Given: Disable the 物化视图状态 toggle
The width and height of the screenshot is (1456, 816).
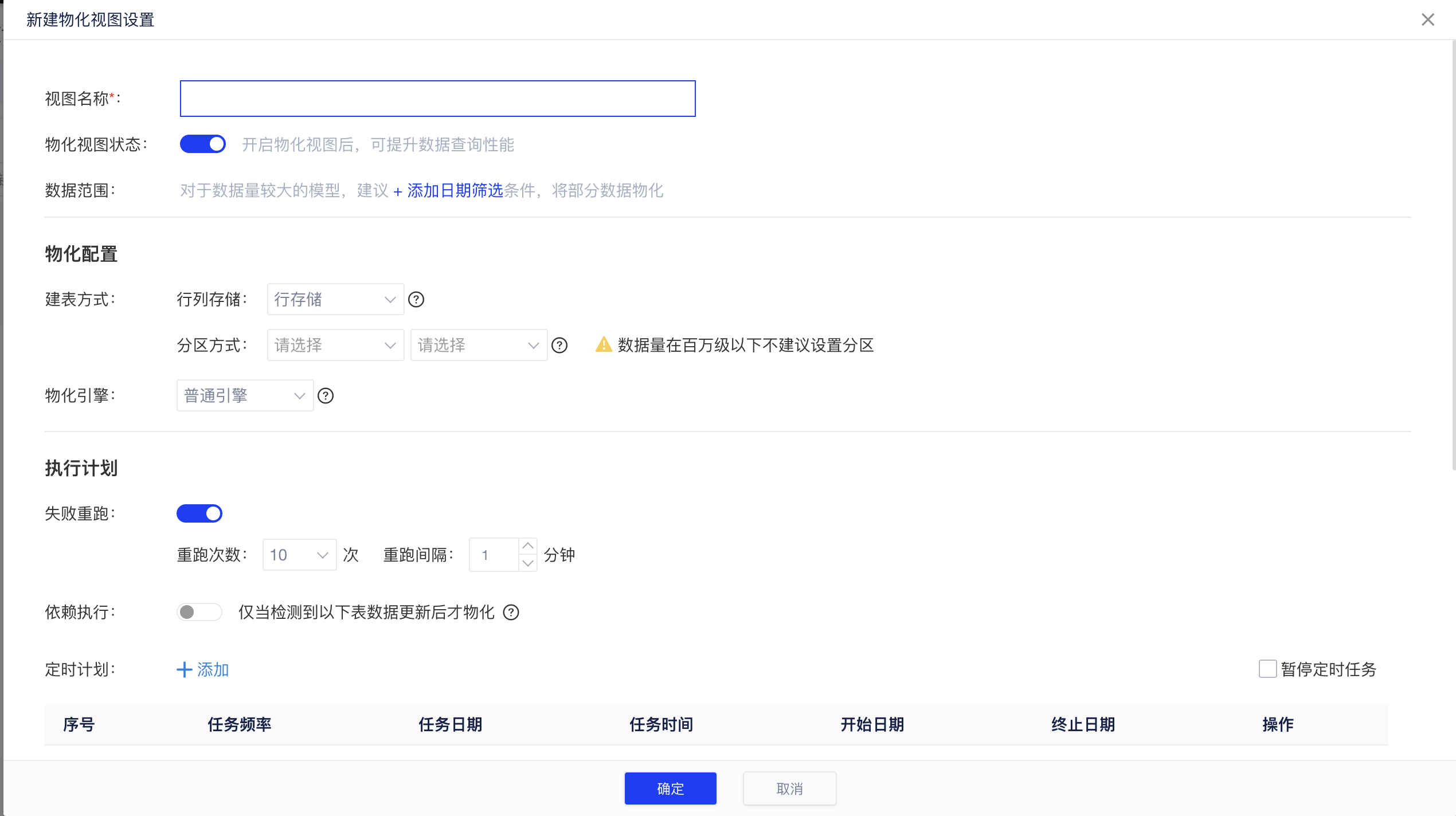Looking at the screenshot, I should pyautogui.click(x=202, y=144).
